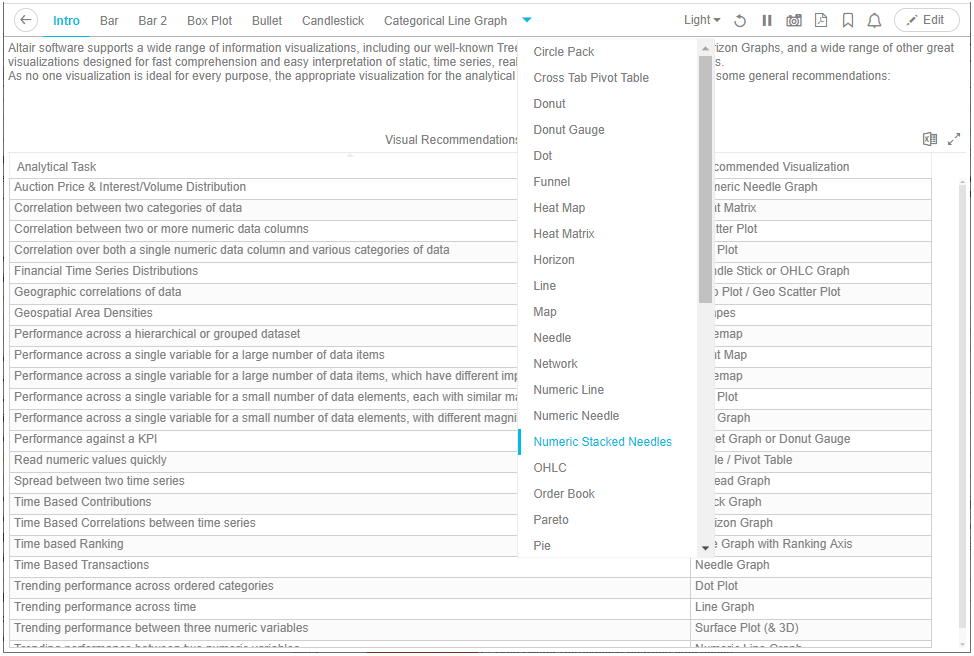Go to the Bar 2 tab
Screen dimensions: 974x656
coord(153,20)
